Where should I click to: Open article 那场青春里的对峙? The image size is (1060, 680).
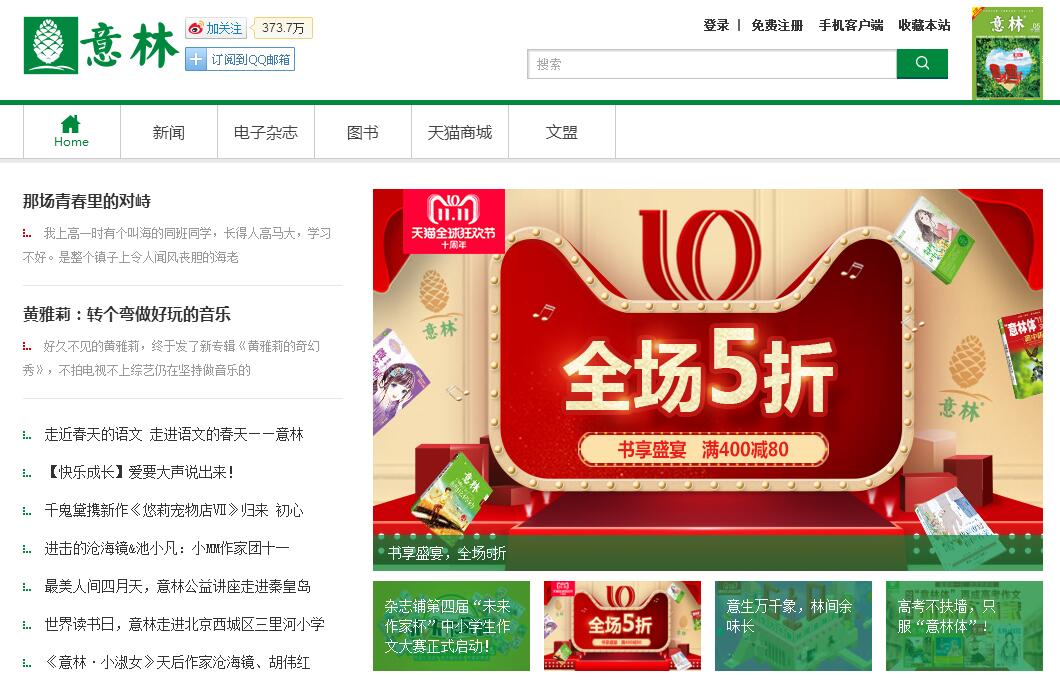click(87, 201)
